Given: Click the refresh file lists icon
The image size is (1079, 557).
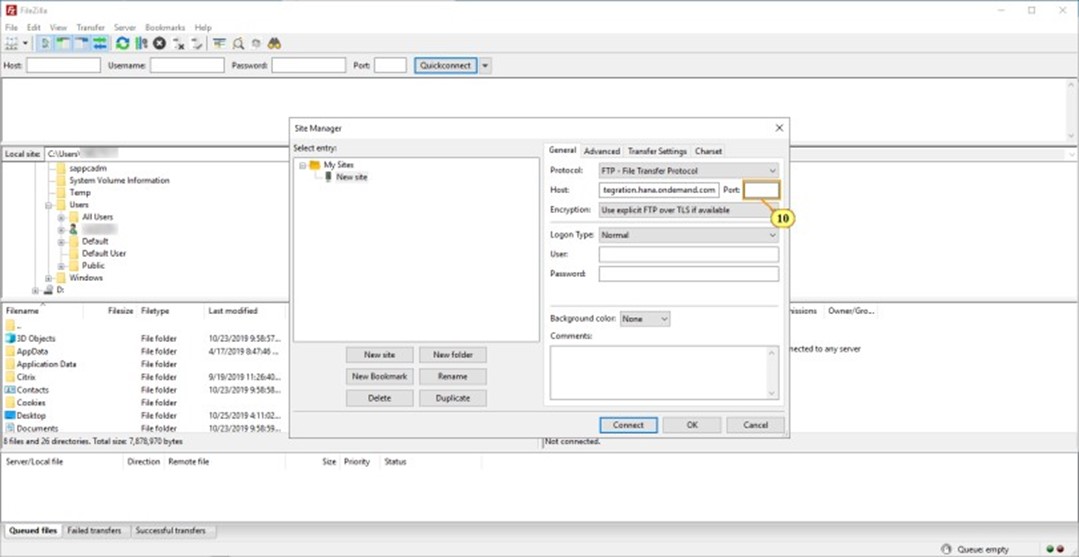Looking at the screenshot, I should tap(122, 44).
